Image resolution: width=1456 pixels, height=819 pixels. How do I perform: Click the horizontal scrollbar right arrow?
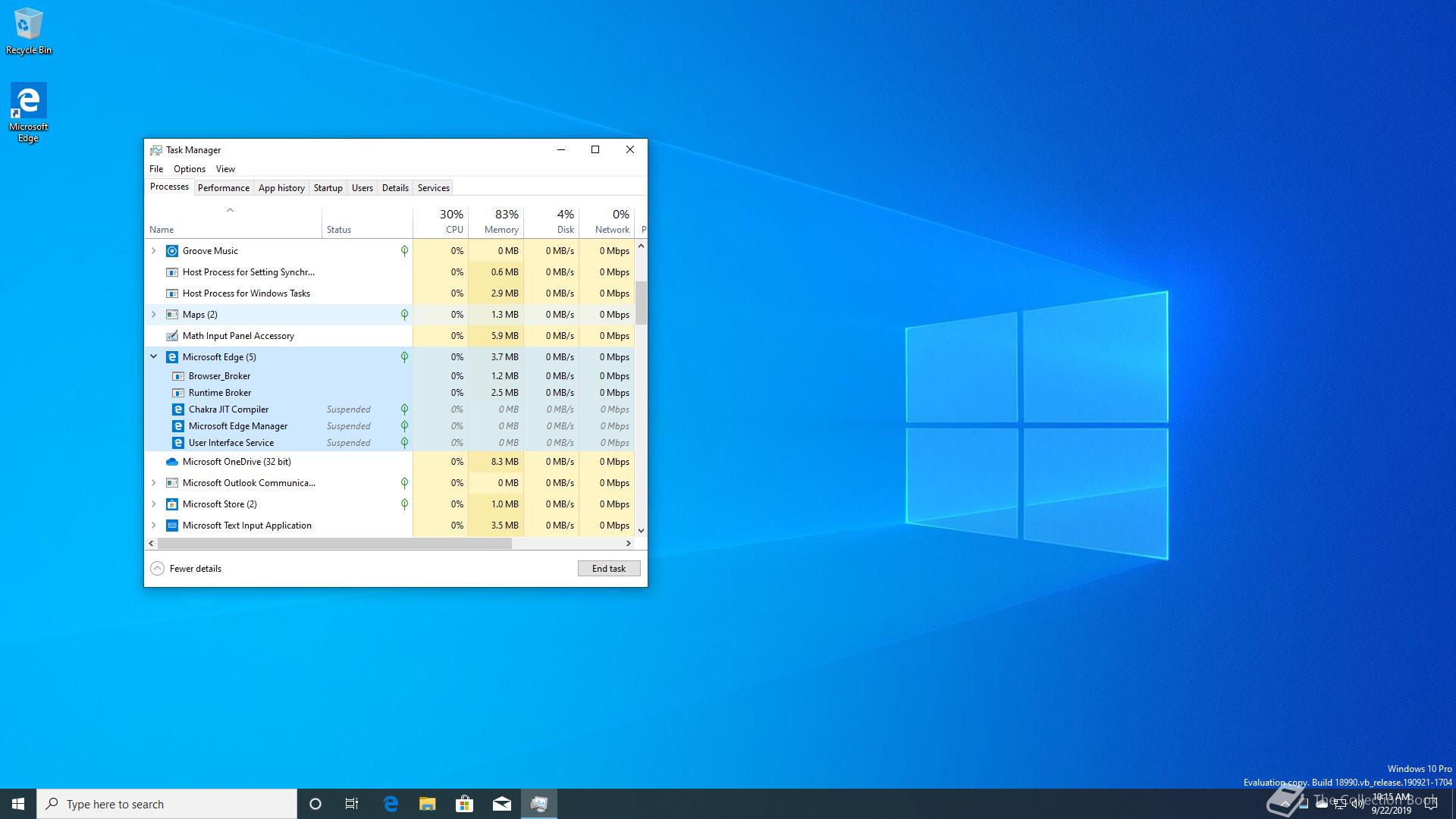point(628,544)
